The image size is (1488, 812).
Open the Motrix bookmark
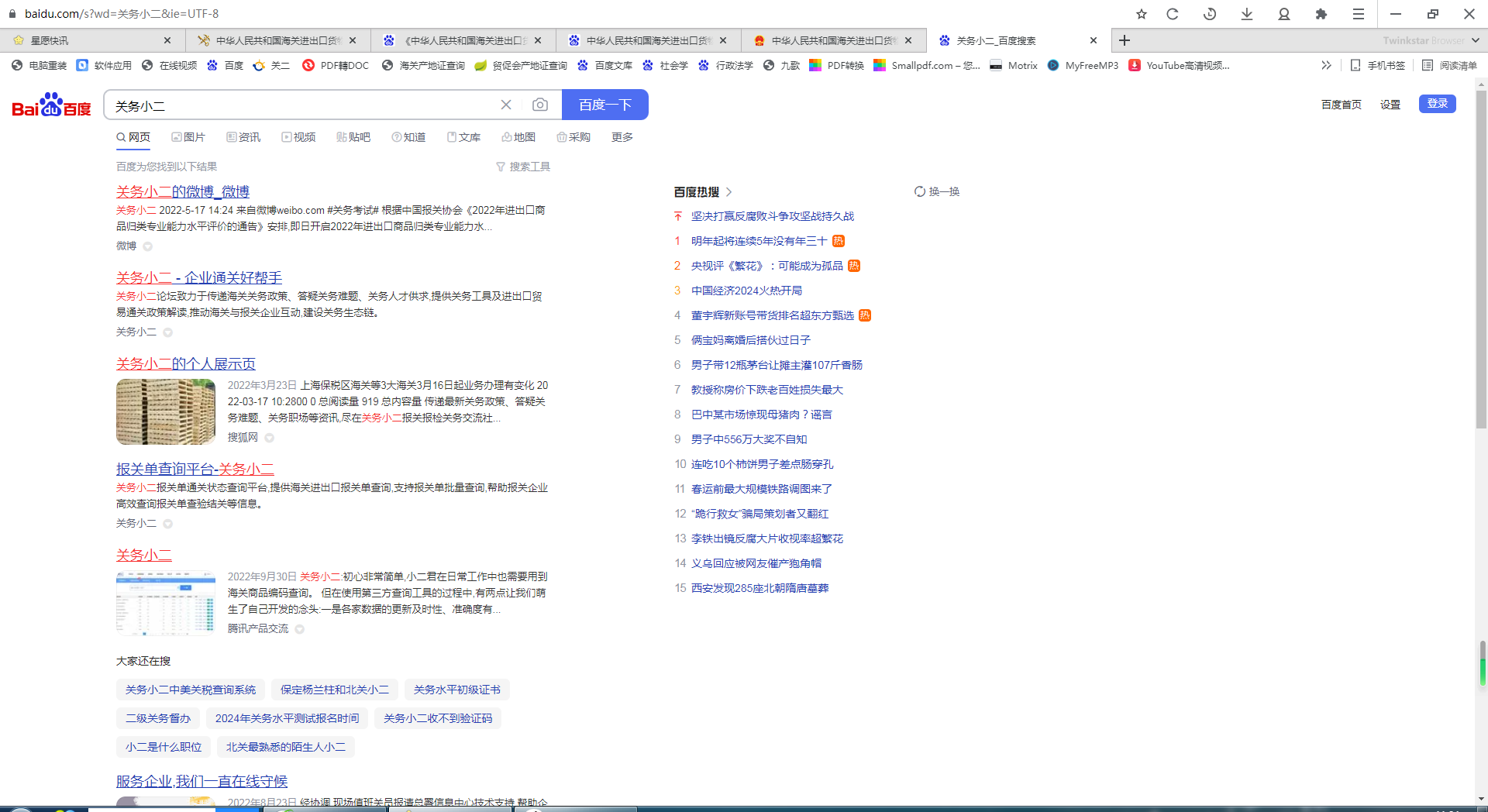[1014, 65]
